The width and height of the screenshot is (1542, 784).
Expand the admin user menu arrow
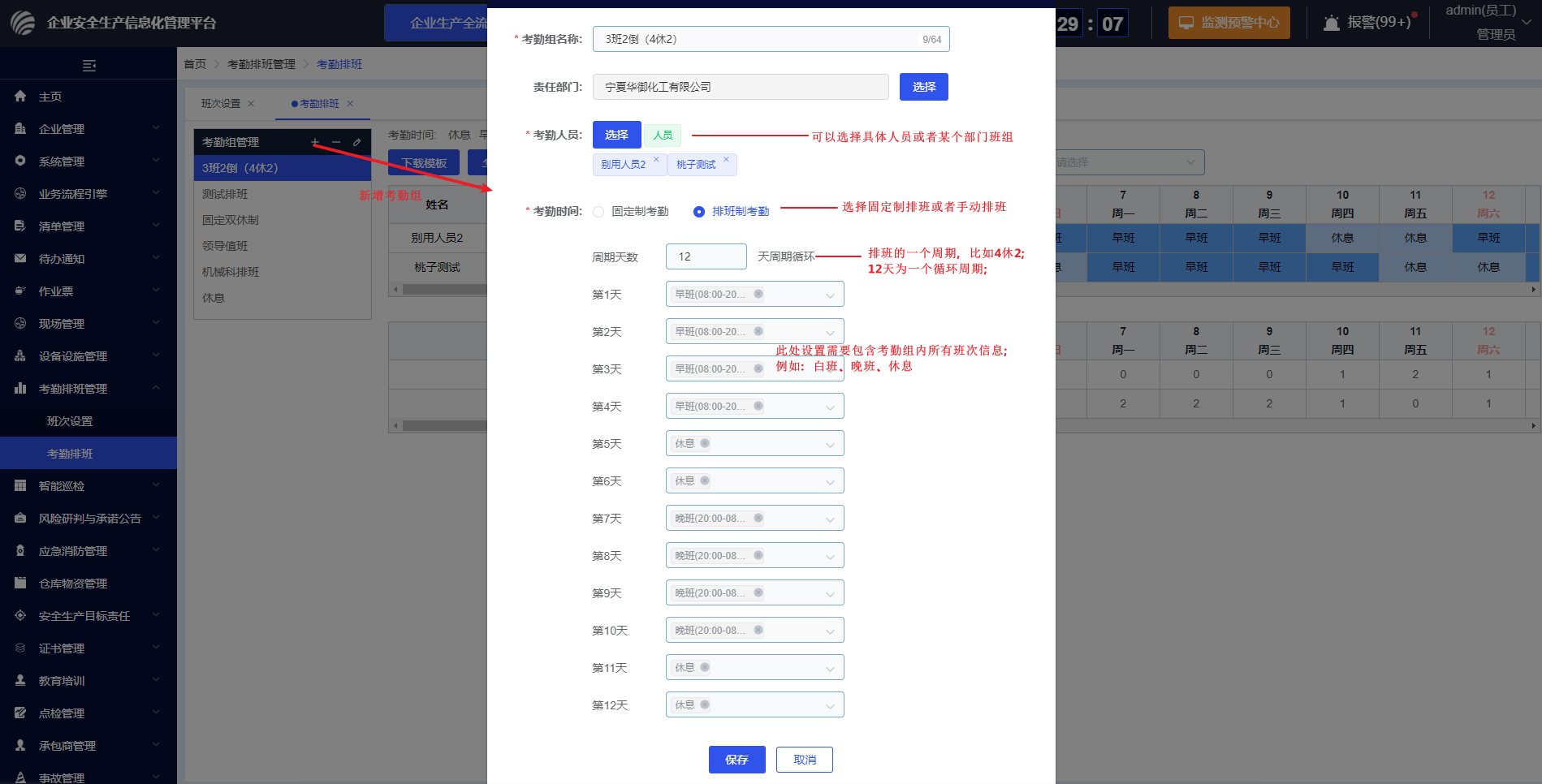[x=1527, y=22]
